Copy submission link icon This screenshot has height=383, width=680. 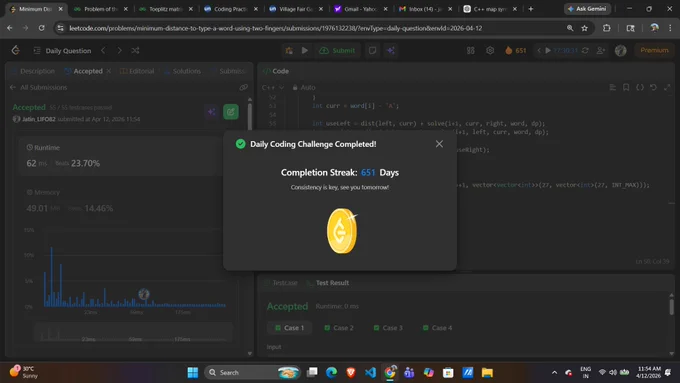coord(243,87)
